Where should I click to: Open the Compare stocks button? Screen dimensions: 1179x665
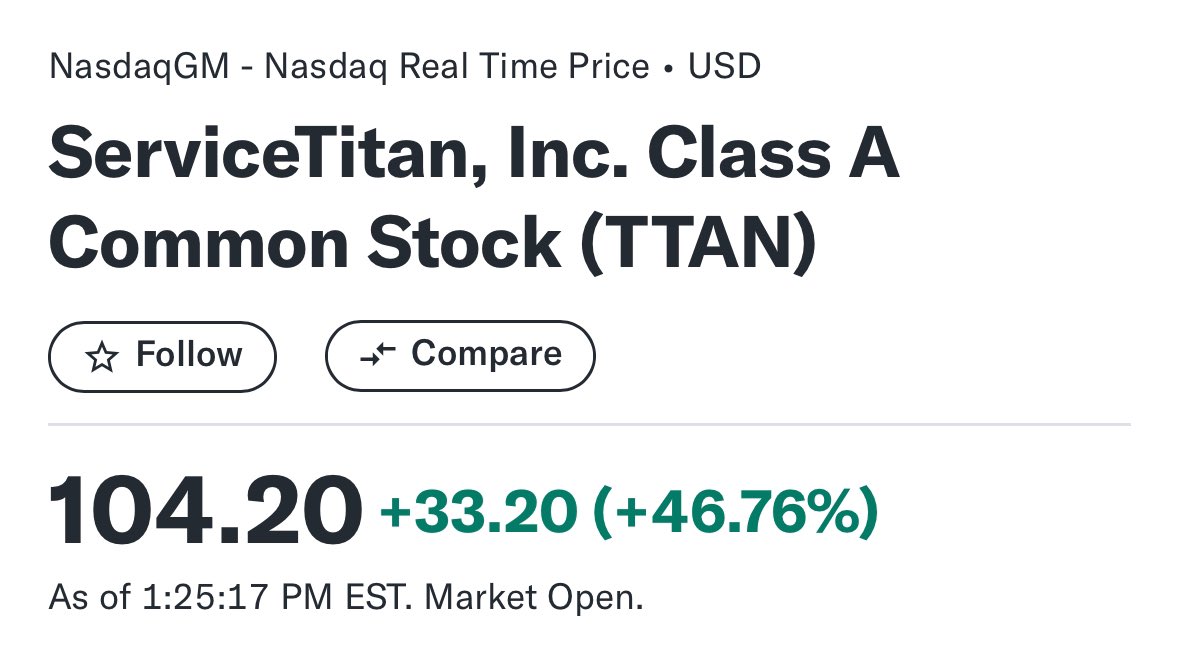tap(460, 356)
